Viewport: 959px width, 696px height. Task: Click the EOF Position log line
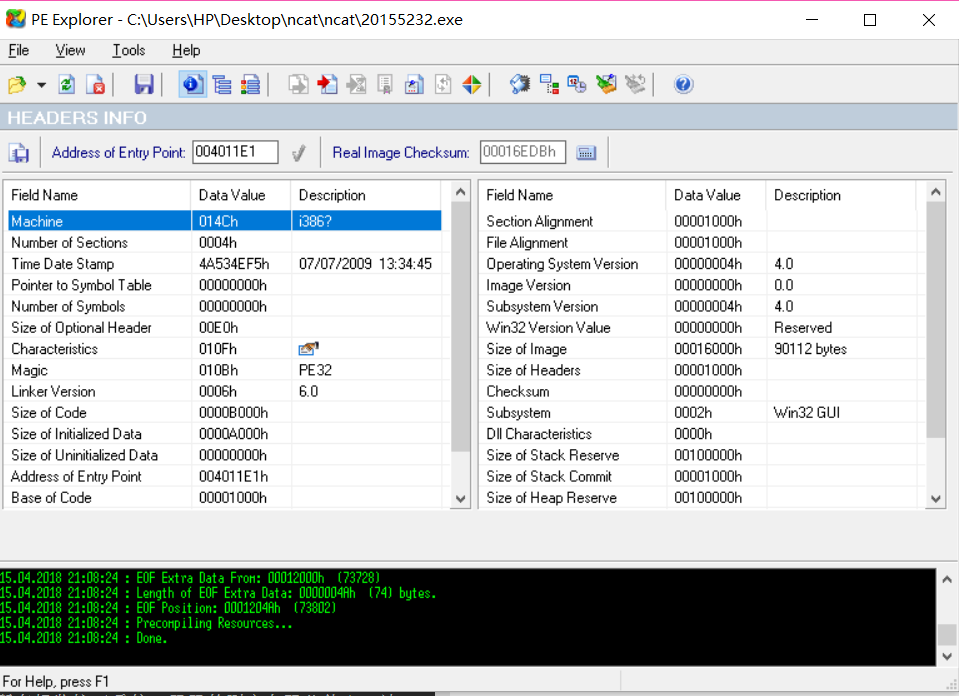tap(168, 608)
